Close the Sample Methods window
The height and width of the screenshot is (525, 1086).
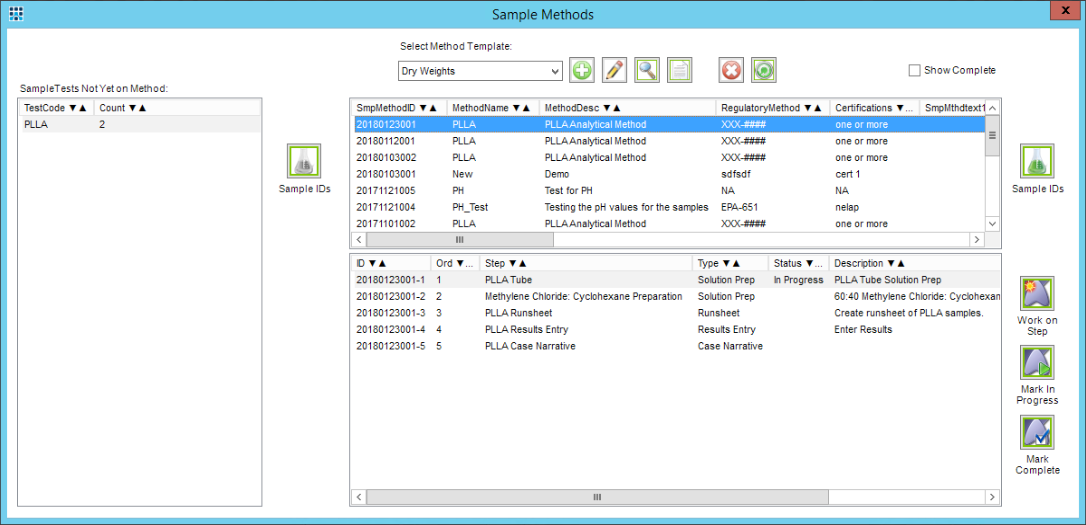coord(1065,12)
